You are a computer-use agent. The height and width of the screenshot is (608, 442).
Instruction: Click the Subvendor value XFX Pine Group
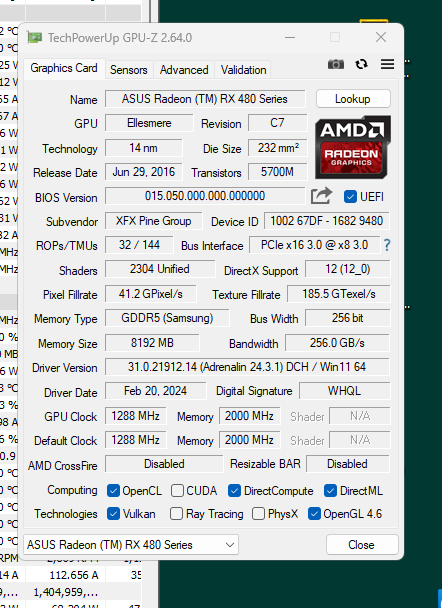[154, 221]
